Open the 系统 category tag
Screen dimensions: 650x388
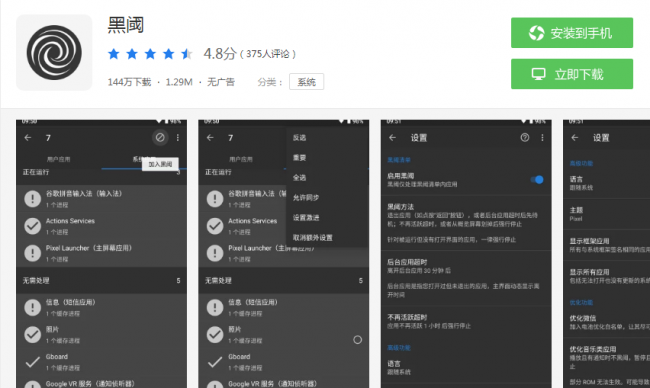point(306,82)
